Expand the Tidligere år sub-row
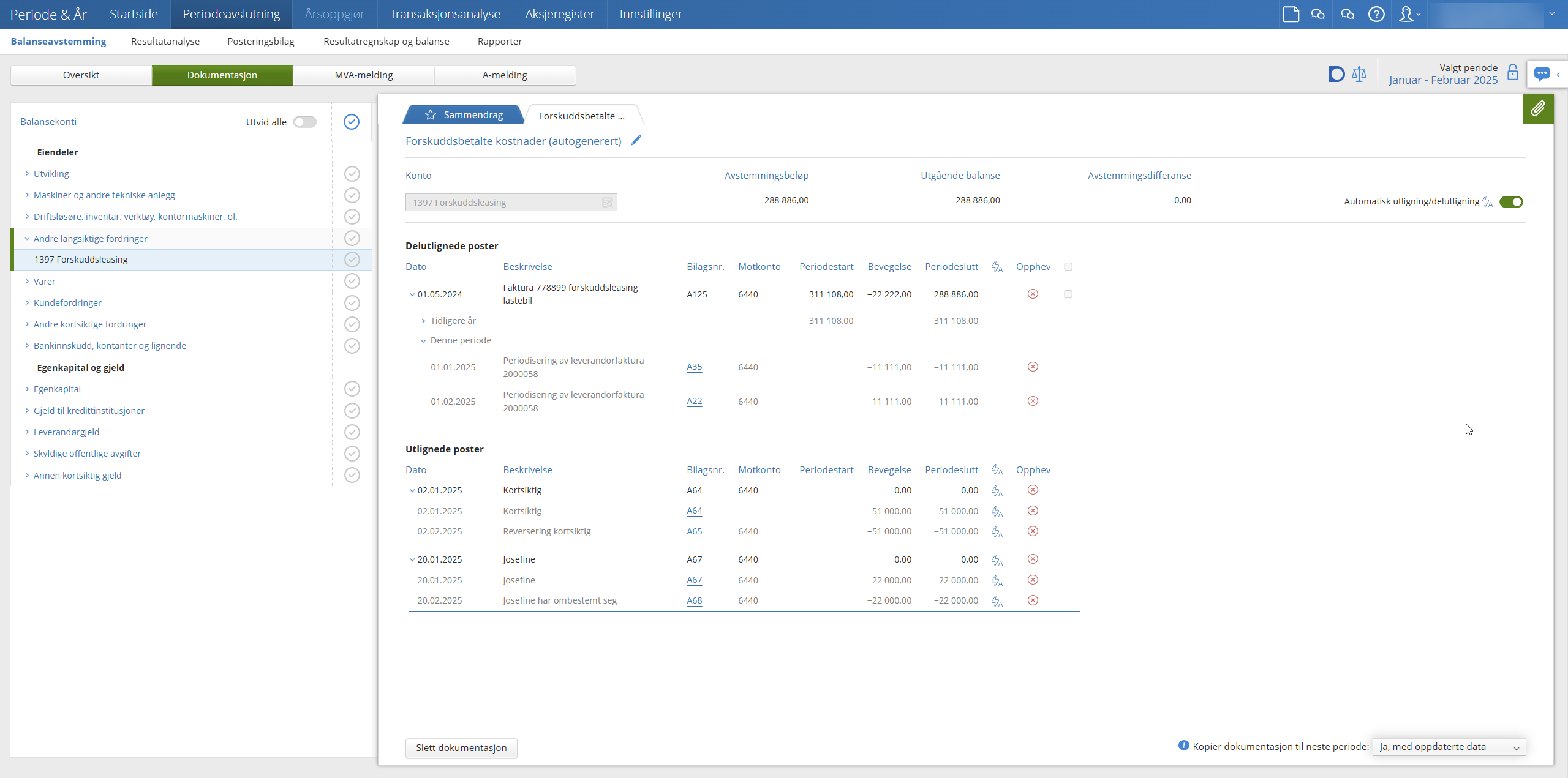1568x778 pixels. click(423, 321)
